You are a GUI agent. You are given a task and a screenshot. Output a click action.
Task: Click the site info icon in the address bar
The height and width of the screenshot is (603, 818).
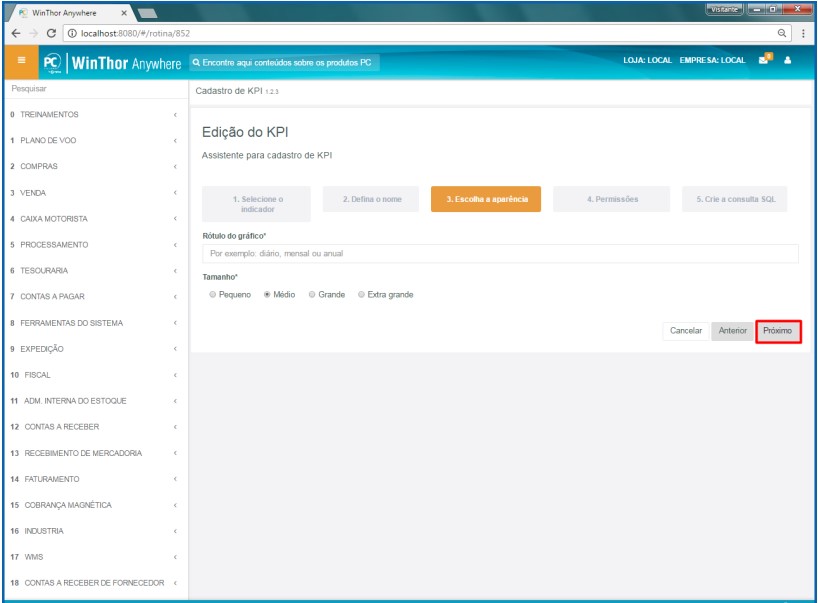[x=73, y=33]
